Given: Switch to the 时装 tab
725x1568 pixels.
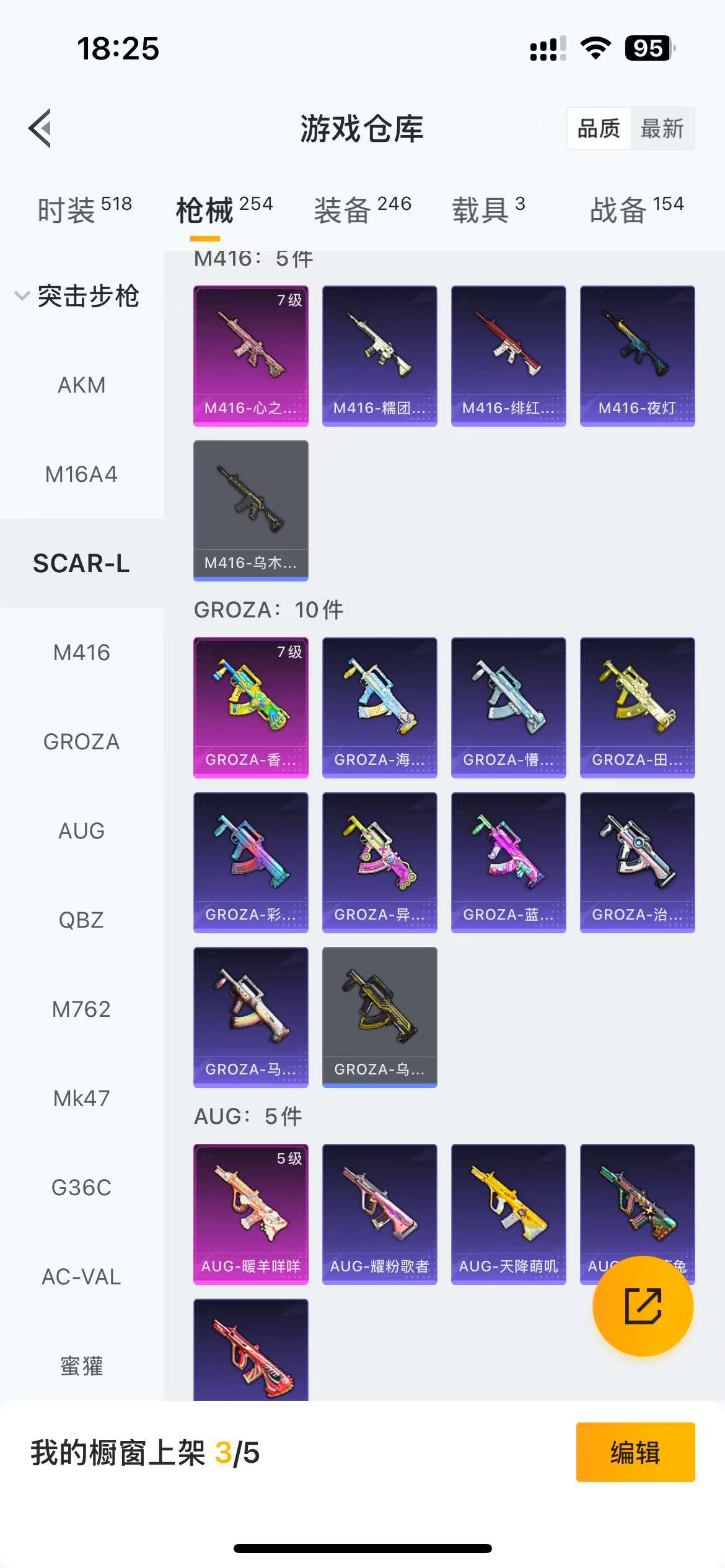Looking at the screenshot, I should coord(85,209).
